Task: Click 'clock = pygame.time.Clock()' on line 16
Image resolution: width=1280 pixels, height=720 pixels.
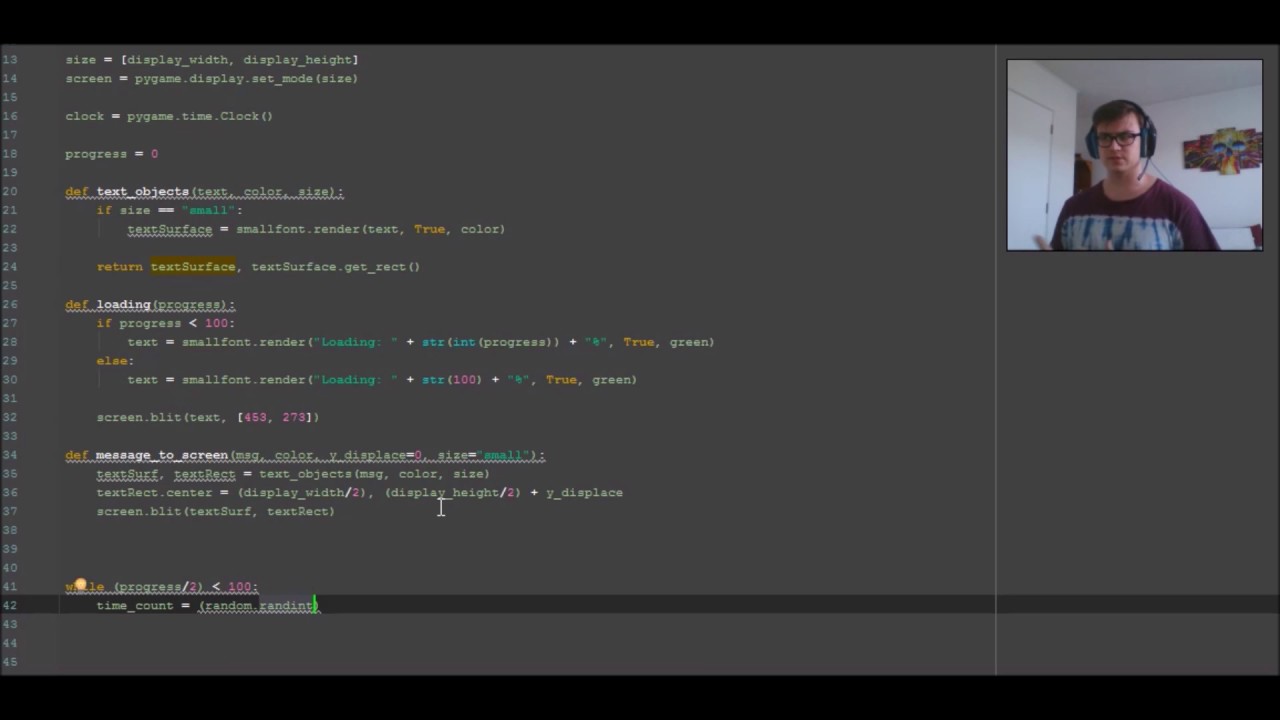Action: point(169,116)
